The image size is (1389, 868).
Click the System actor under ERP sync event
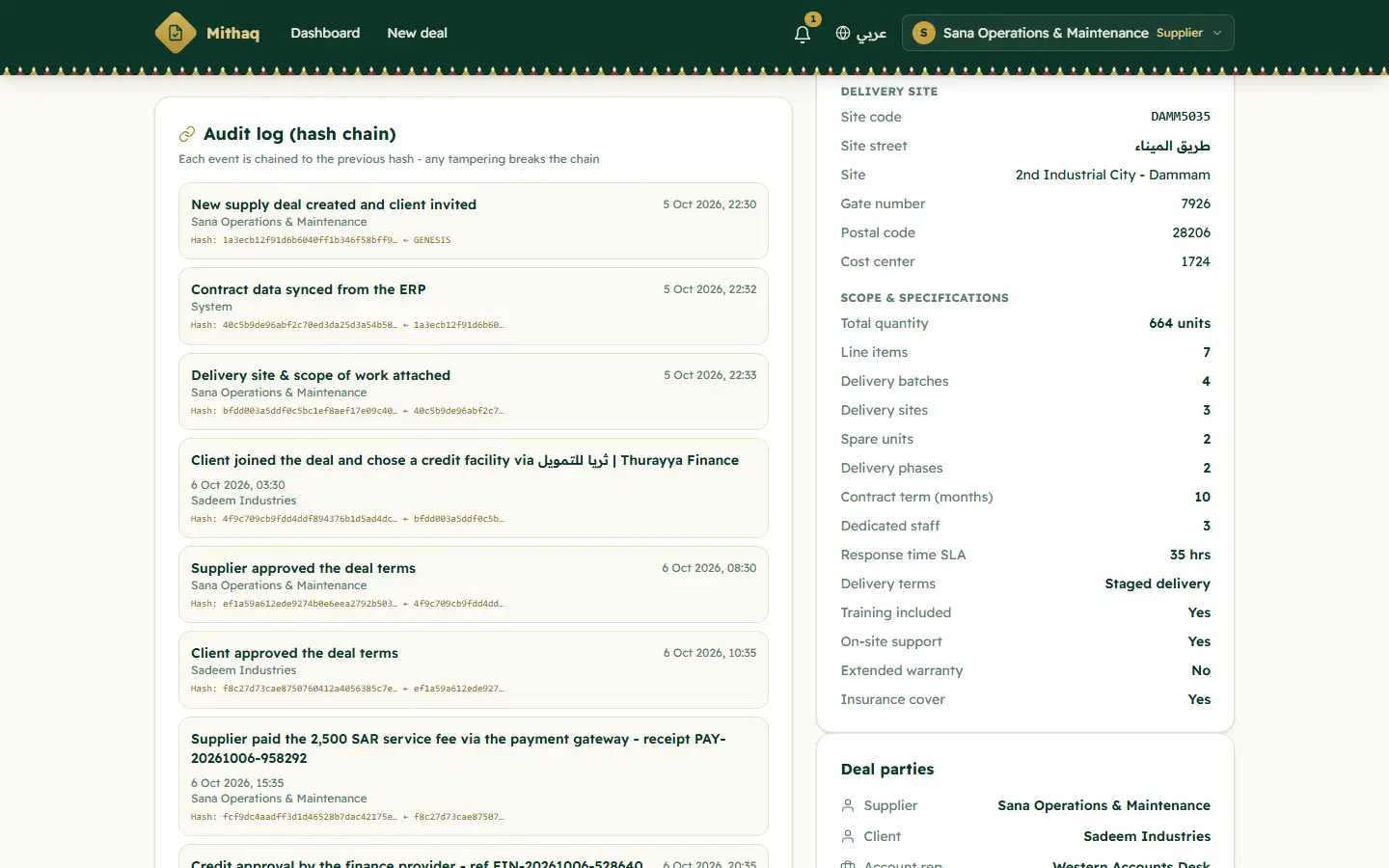coord(211,307)
